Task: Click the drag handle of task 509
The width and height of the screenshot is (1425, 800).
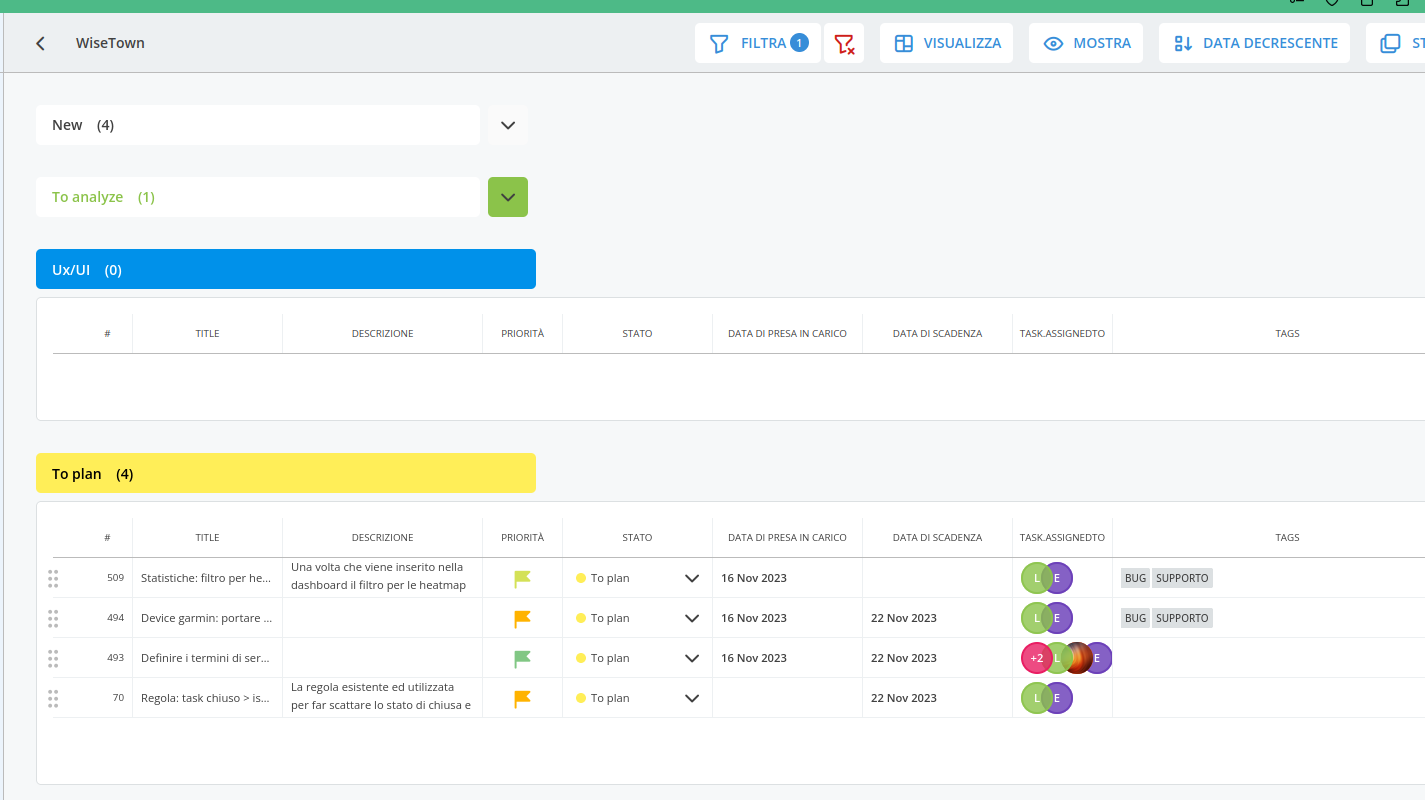Action: (53, 578)
